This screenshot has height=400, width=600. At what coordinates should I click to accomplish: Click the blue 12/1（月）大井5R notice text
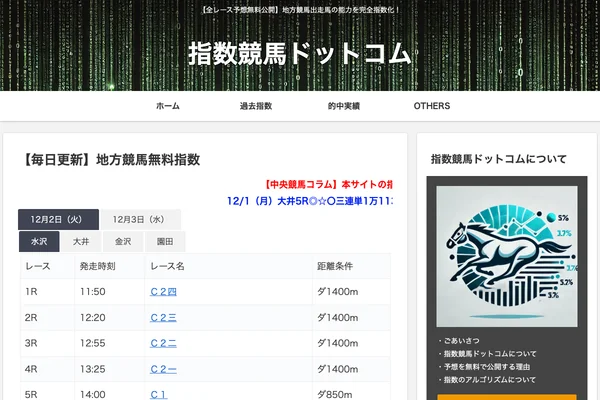pyautogui.click(x=310, y=201)
